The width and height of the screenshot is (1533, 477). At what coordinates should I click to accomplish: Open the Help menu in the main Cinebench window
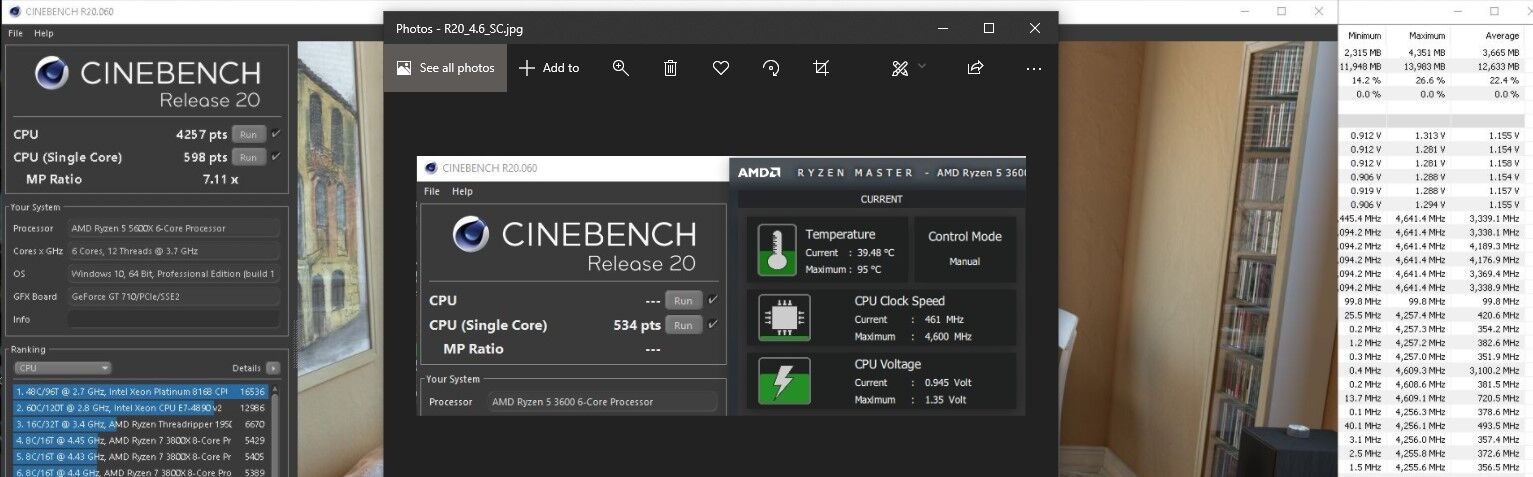[43, 33]
